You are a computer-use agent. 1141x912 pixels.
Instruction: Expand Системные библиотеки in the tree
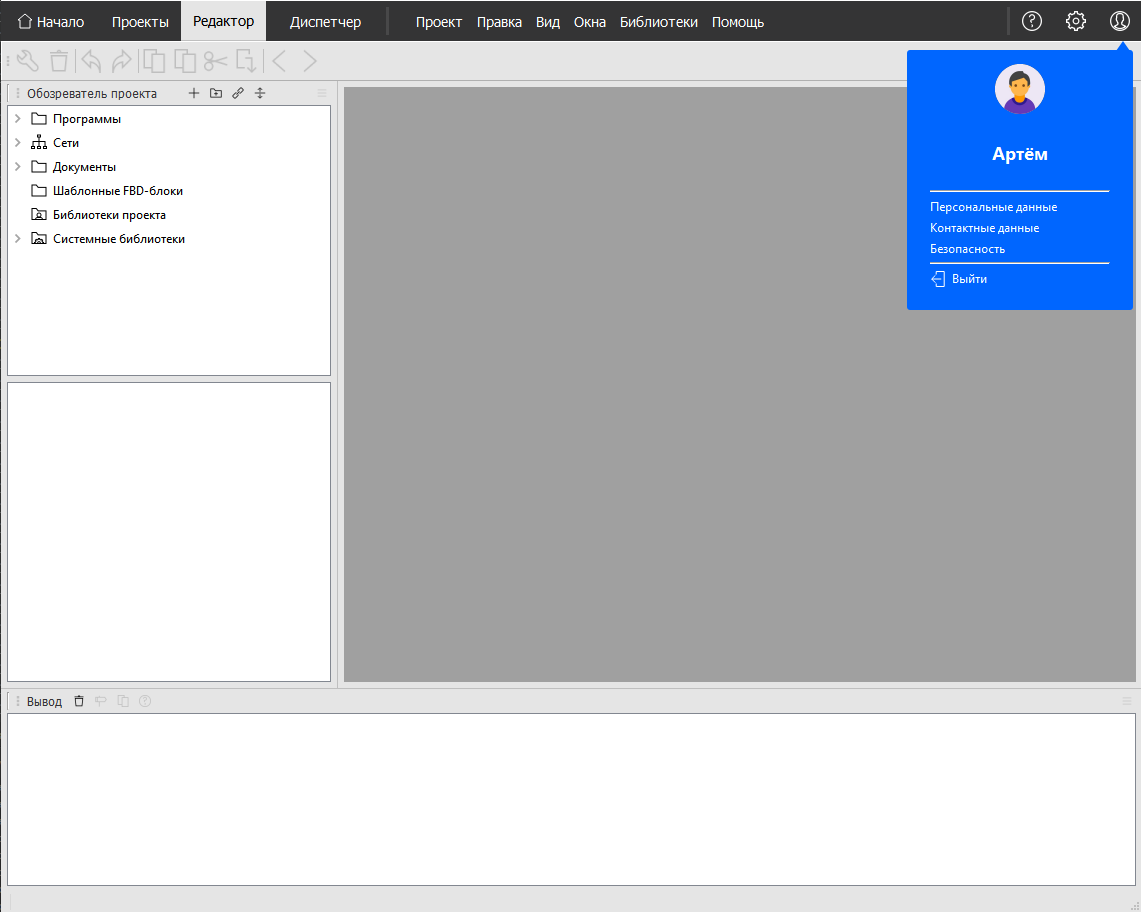pos(16,238)
